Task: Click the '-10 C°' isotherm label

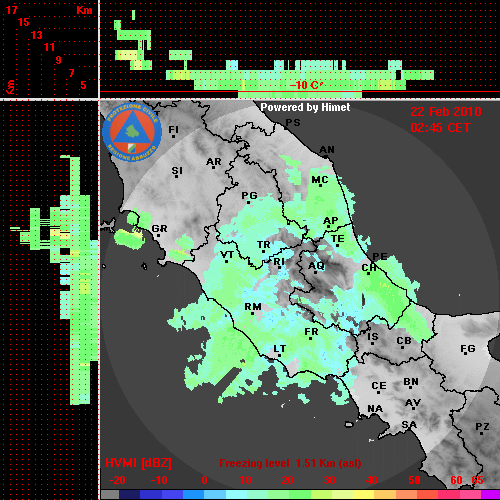Action: pyautogui.click(x=306, y=85)
